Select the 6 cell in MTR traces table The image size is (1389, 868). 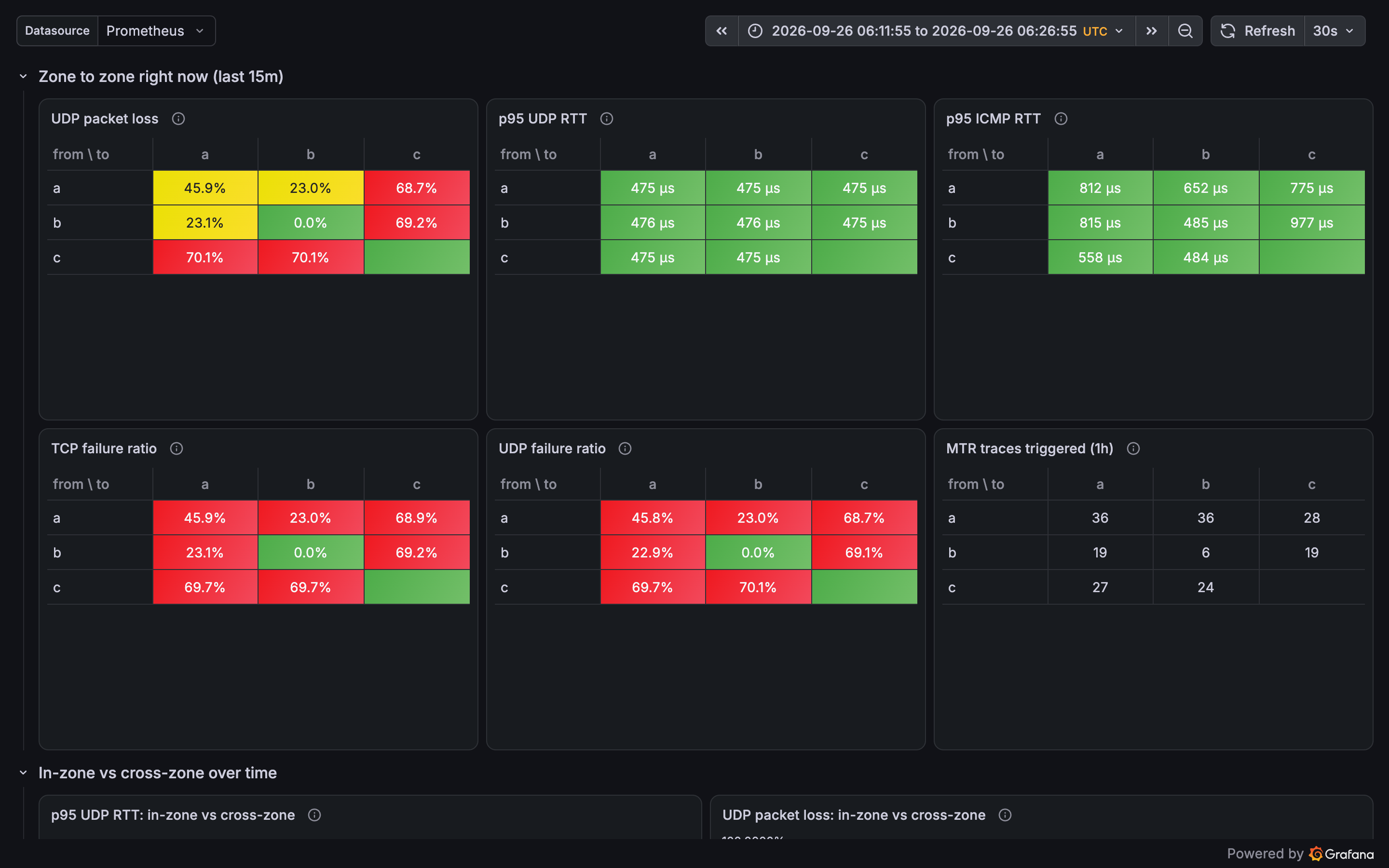tap(1206, 553)
